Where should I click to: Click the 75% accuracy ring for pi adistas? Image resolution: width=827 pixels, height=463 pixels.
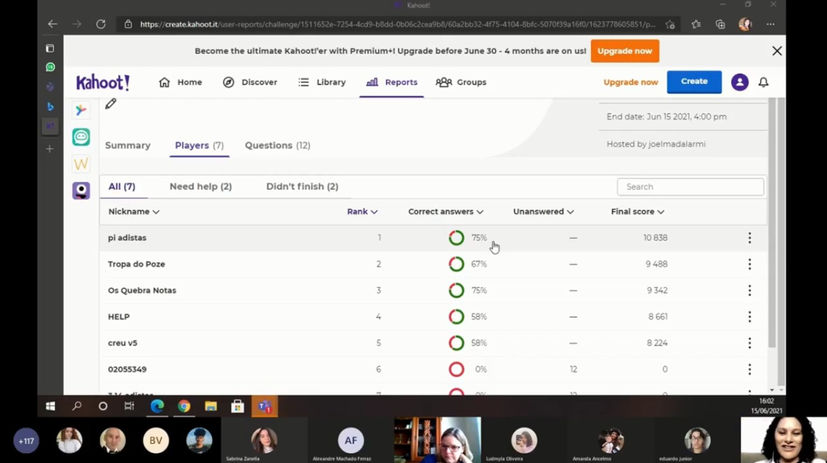coord(456,238)
